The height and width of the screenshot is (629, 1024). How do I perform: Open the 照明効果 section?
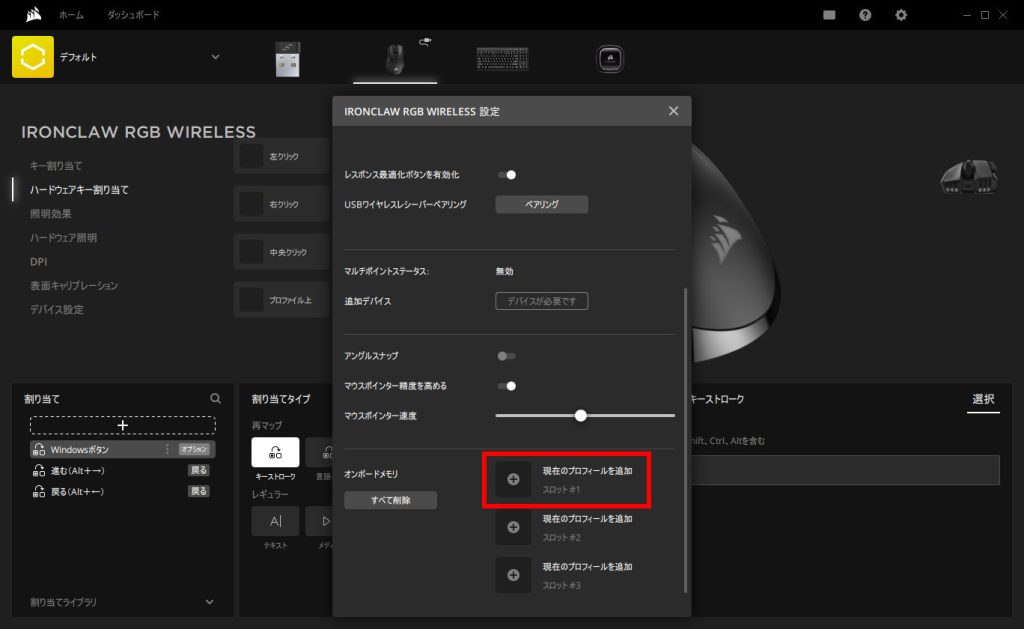[51, 214]
